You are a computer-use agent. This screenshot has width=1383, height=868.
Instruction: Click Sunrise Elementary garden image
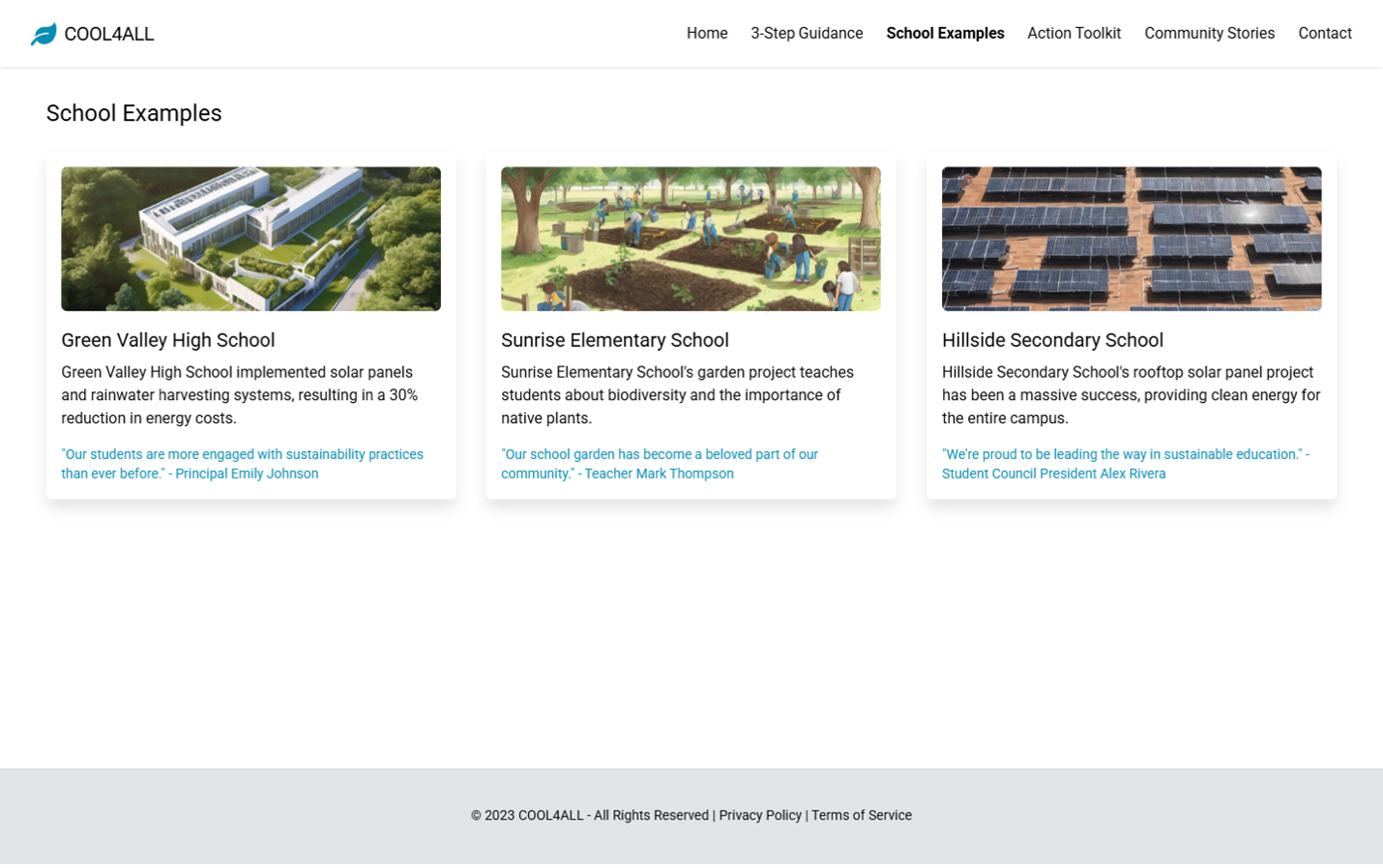click(691, 239)
